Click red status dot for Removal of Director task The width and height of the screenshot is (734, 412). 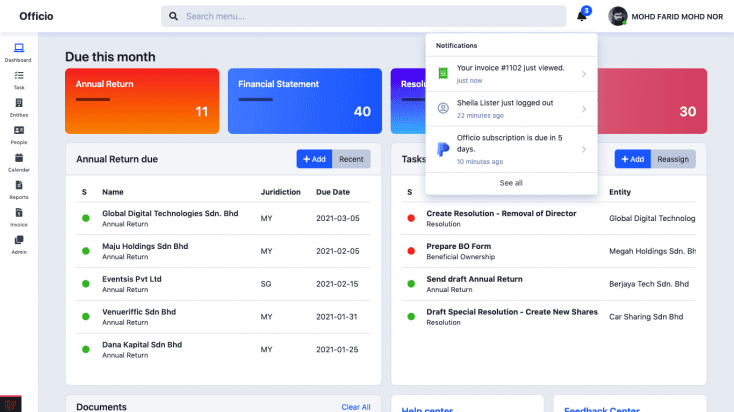411,218
